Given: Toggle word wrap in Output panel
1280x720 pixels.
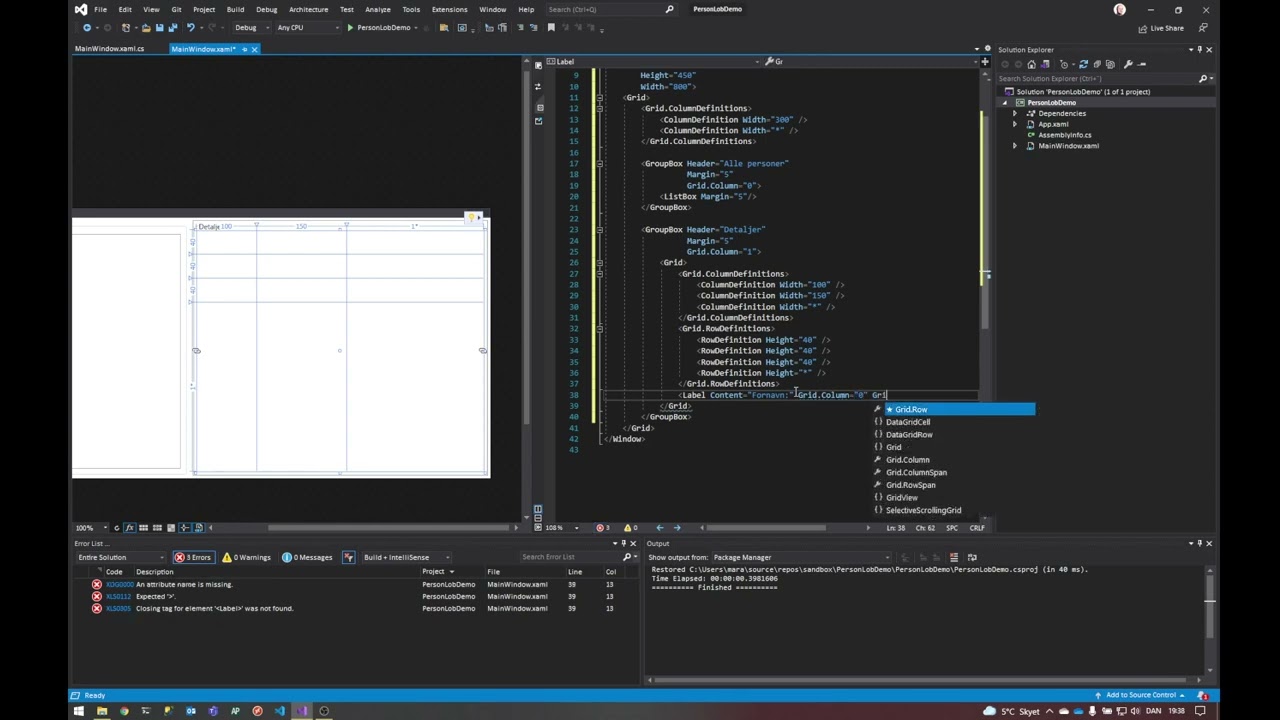Looking at the screenshot, I should pyautogui.click(x=971, y=557).
